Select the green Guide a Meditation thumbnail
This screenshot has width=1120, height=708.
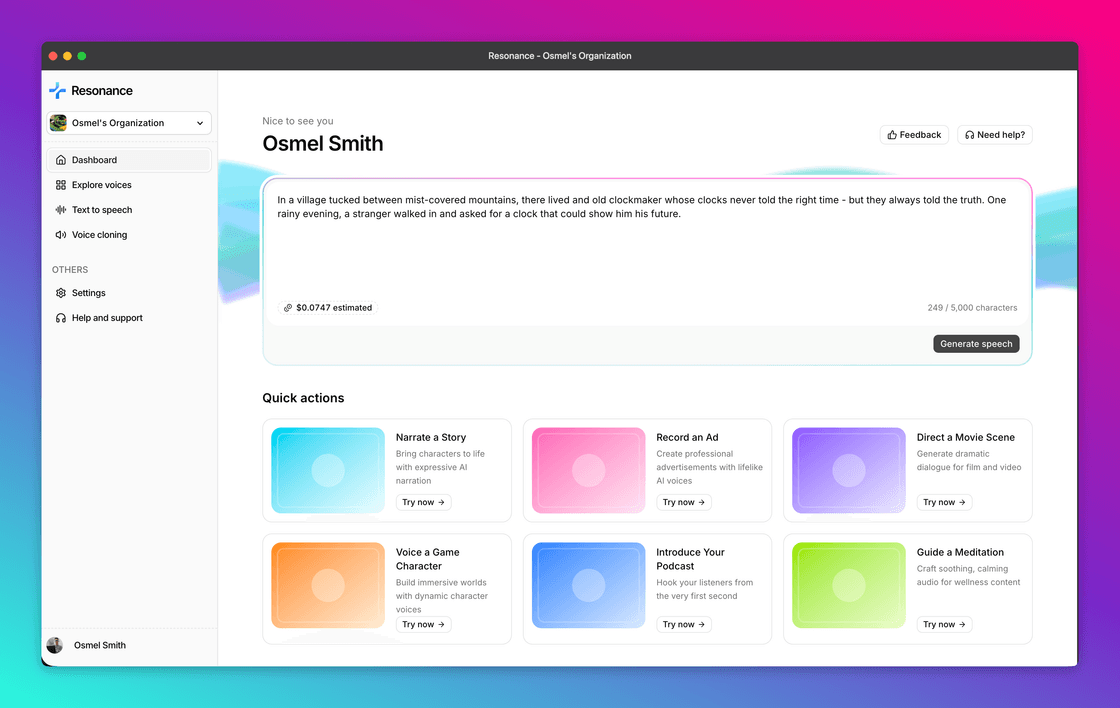(x=849, y=585)
